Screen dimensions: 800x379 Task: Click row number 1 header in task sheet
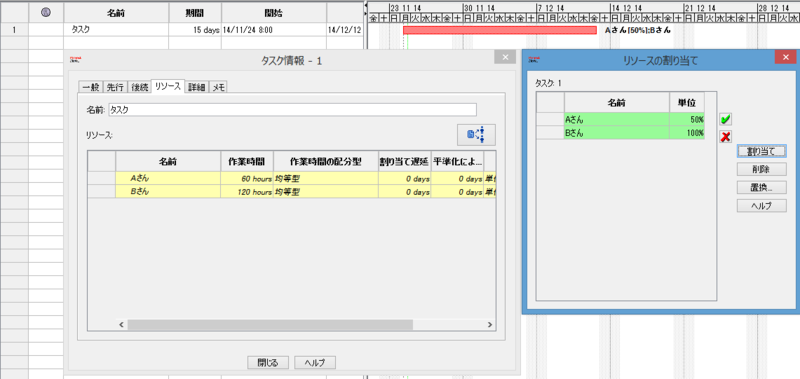click(x=14, y=30)
